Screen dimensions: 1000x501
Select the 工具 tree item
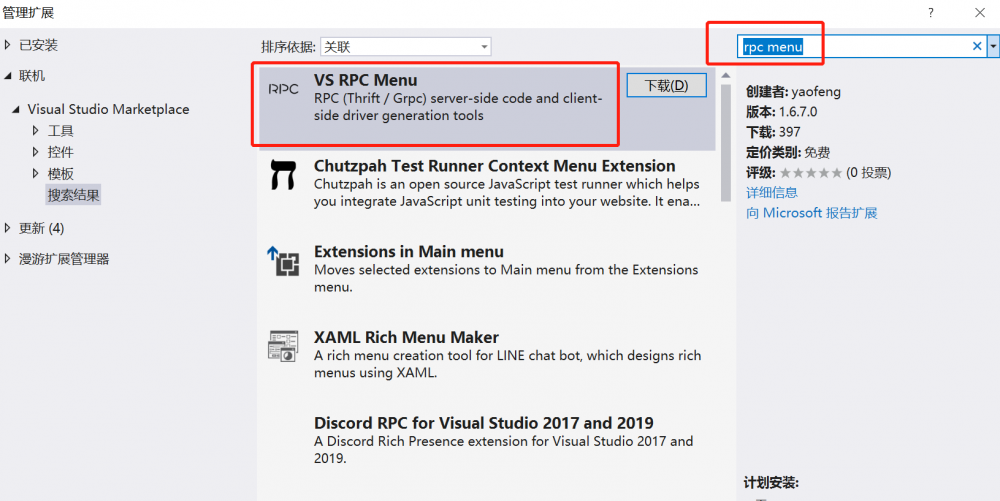[61, 131]
